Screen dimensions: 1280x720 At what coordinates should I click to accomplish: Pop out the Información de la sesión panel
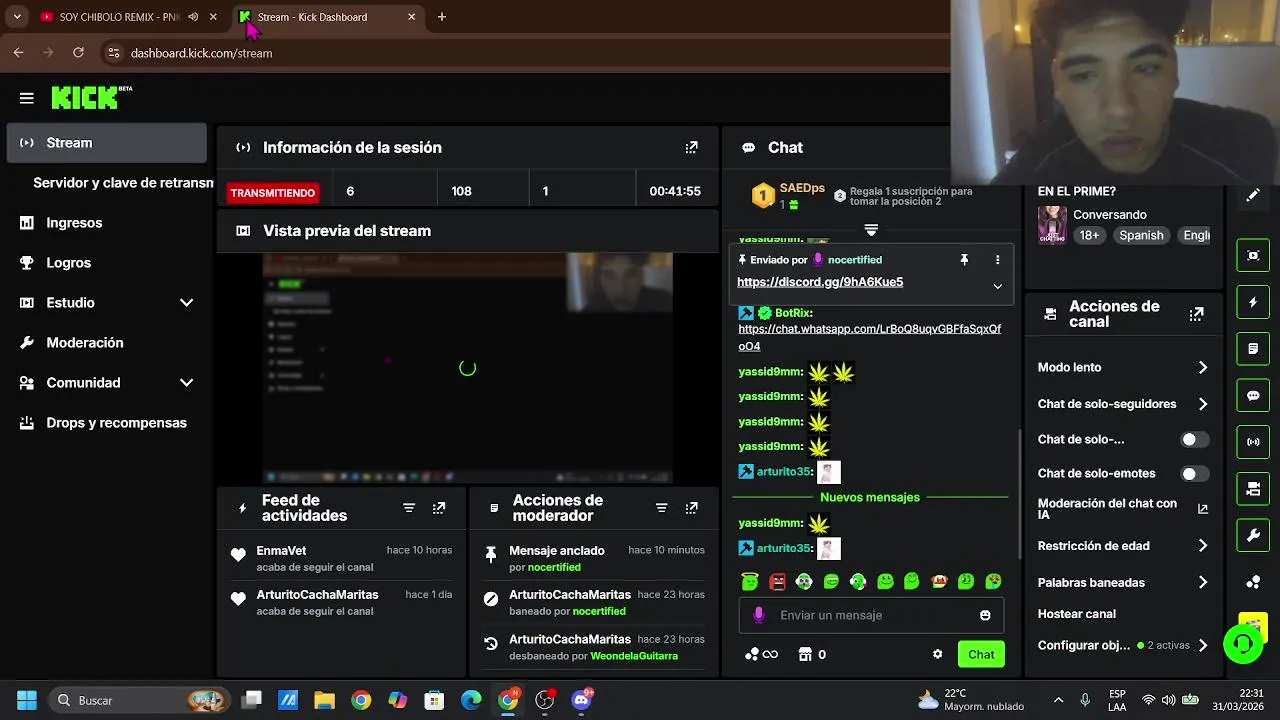(x=691, y=147)
